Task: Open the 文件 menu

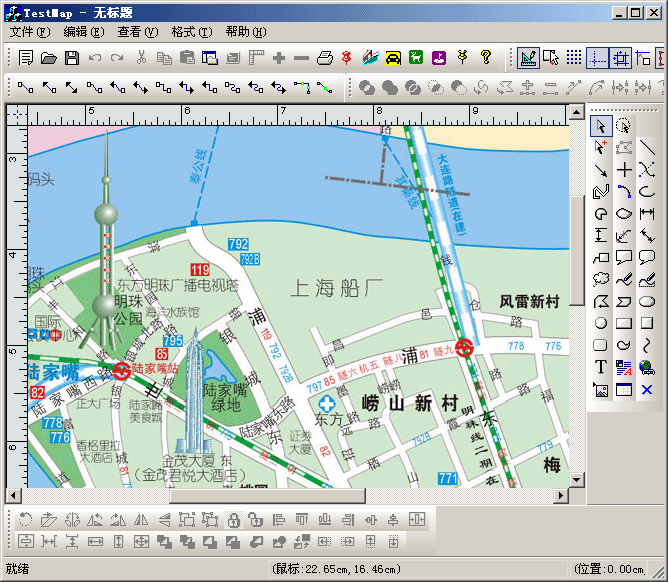Action: 27,32
